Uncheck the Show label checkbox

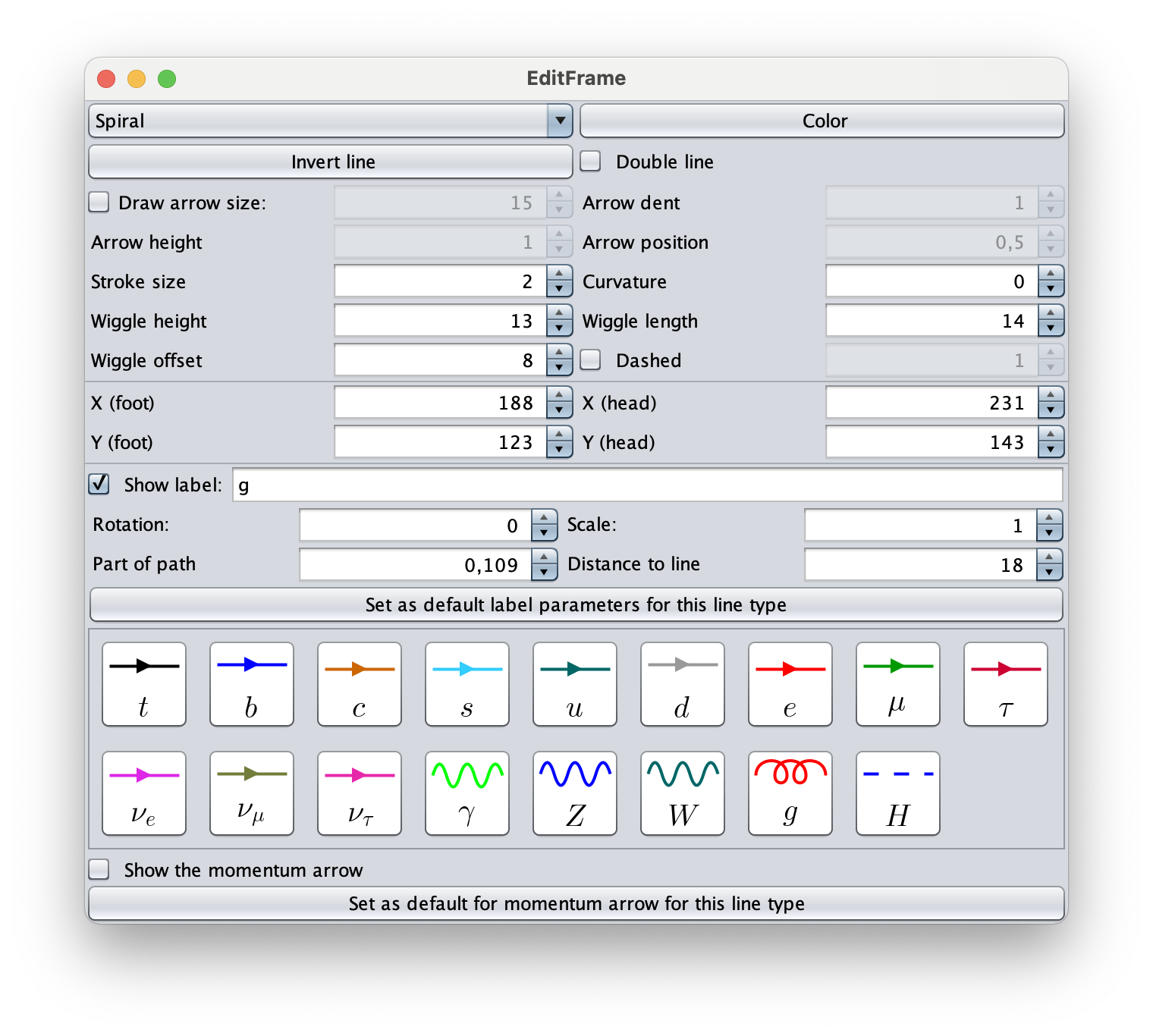click(x=99, y=485)
